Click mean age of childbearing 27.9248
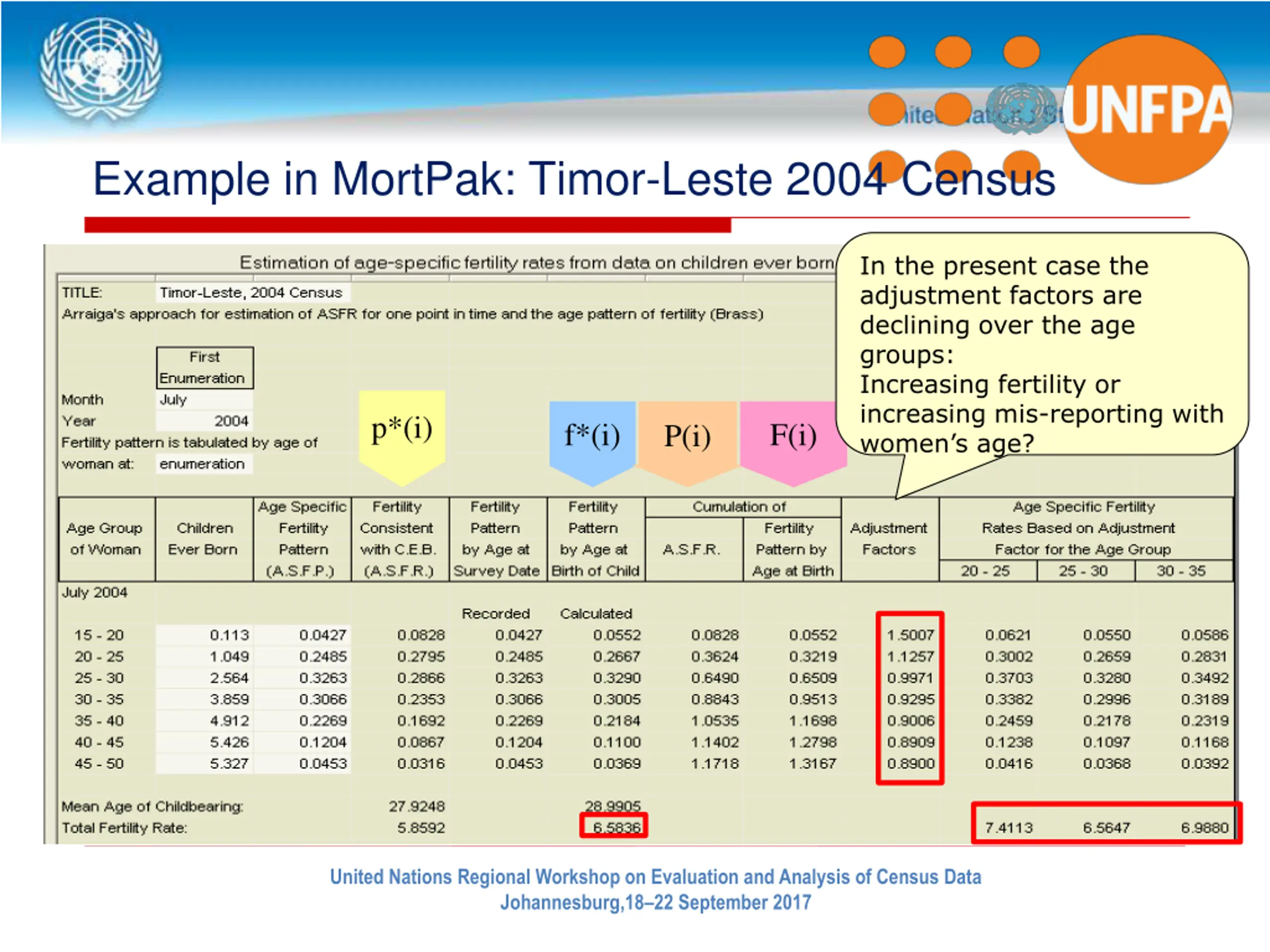The height and width of the screenshot is (952, 1270). click(x=417, y=807)
